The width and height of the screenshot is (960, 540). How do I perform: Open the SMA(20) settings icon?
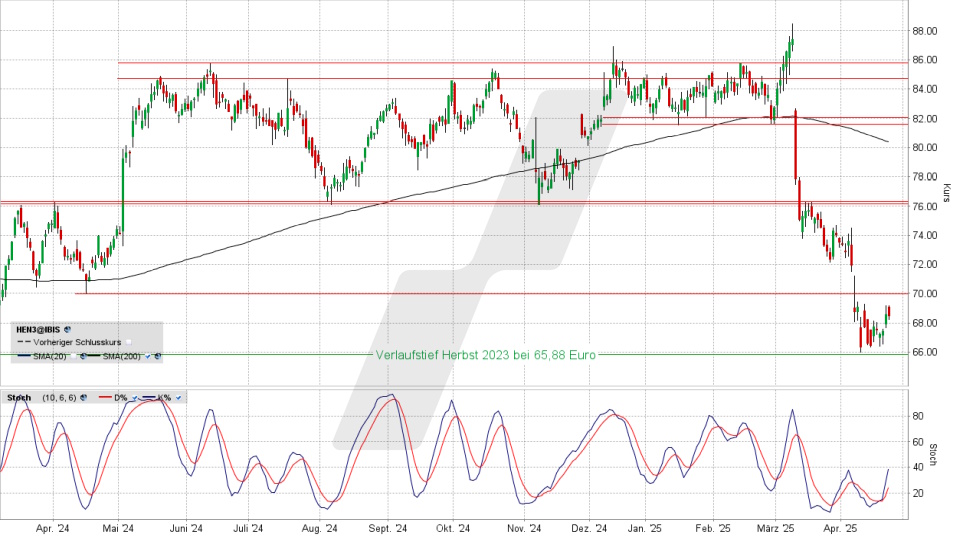coord(83,356)
